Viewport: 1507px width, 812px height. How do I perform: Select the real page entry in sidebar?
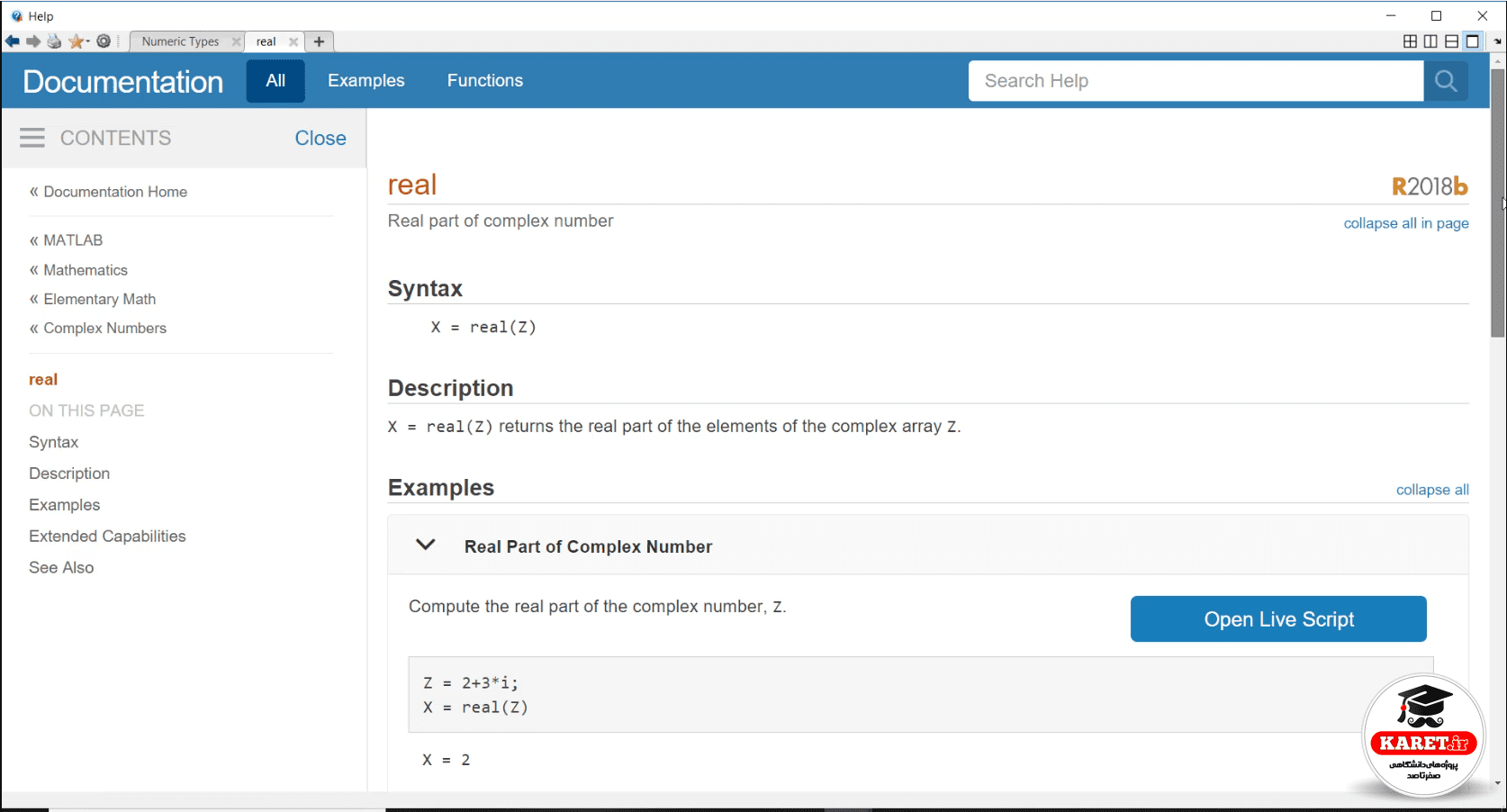[43, 380]
